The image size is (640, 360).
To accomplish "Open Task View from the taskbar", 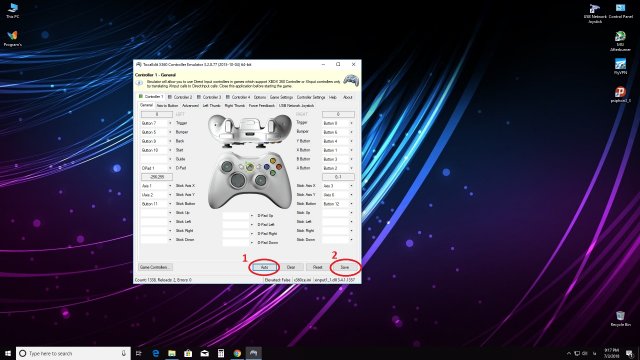I will click(x=139, y=353).
